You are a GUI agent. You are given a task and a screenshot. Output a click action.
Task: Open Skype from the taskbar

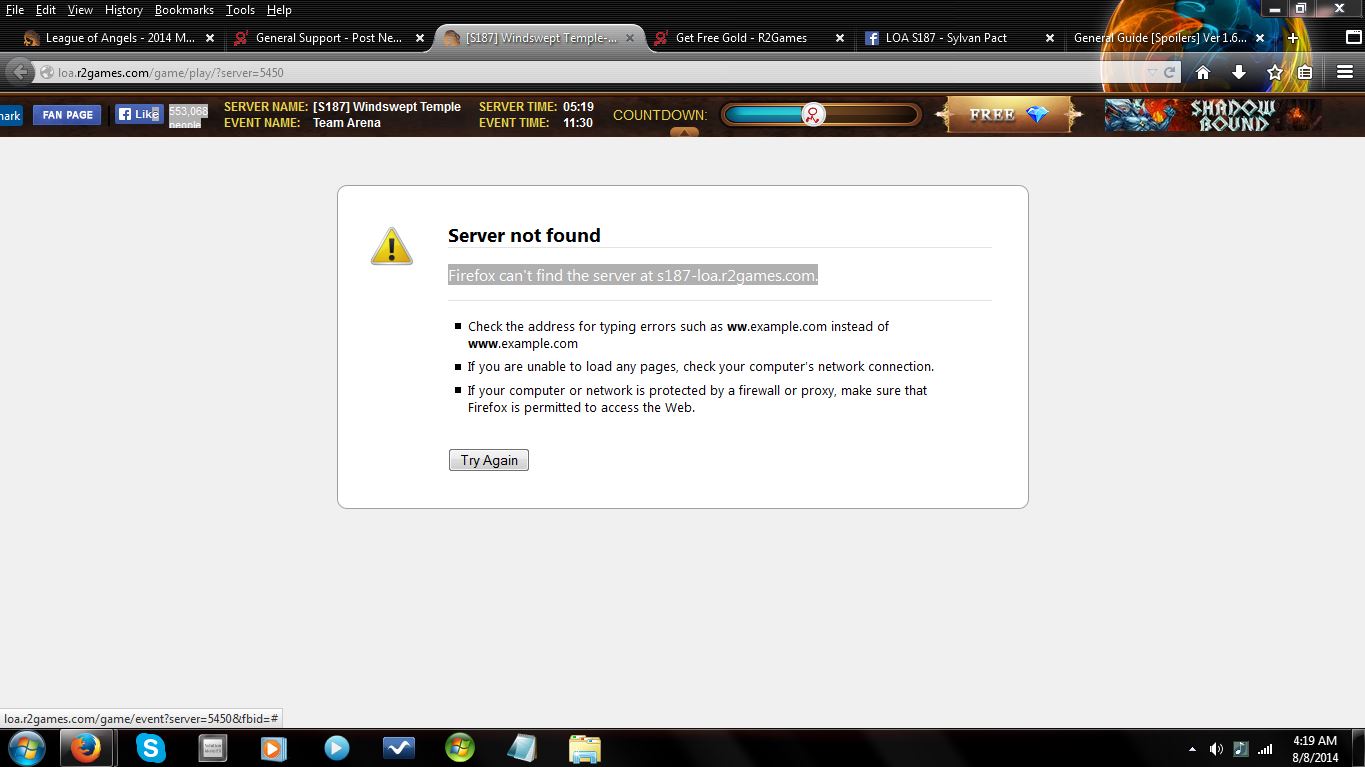click(x=150, y=747)
